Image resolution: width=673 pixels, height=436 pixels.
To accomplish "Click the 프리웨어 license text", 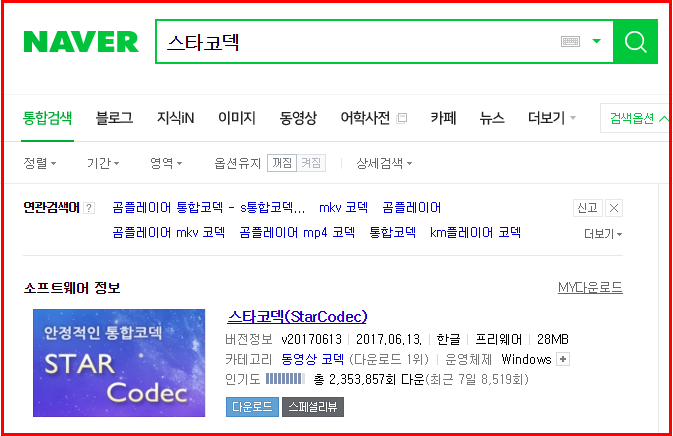I will pyautogui.click(x=498, y=339).
